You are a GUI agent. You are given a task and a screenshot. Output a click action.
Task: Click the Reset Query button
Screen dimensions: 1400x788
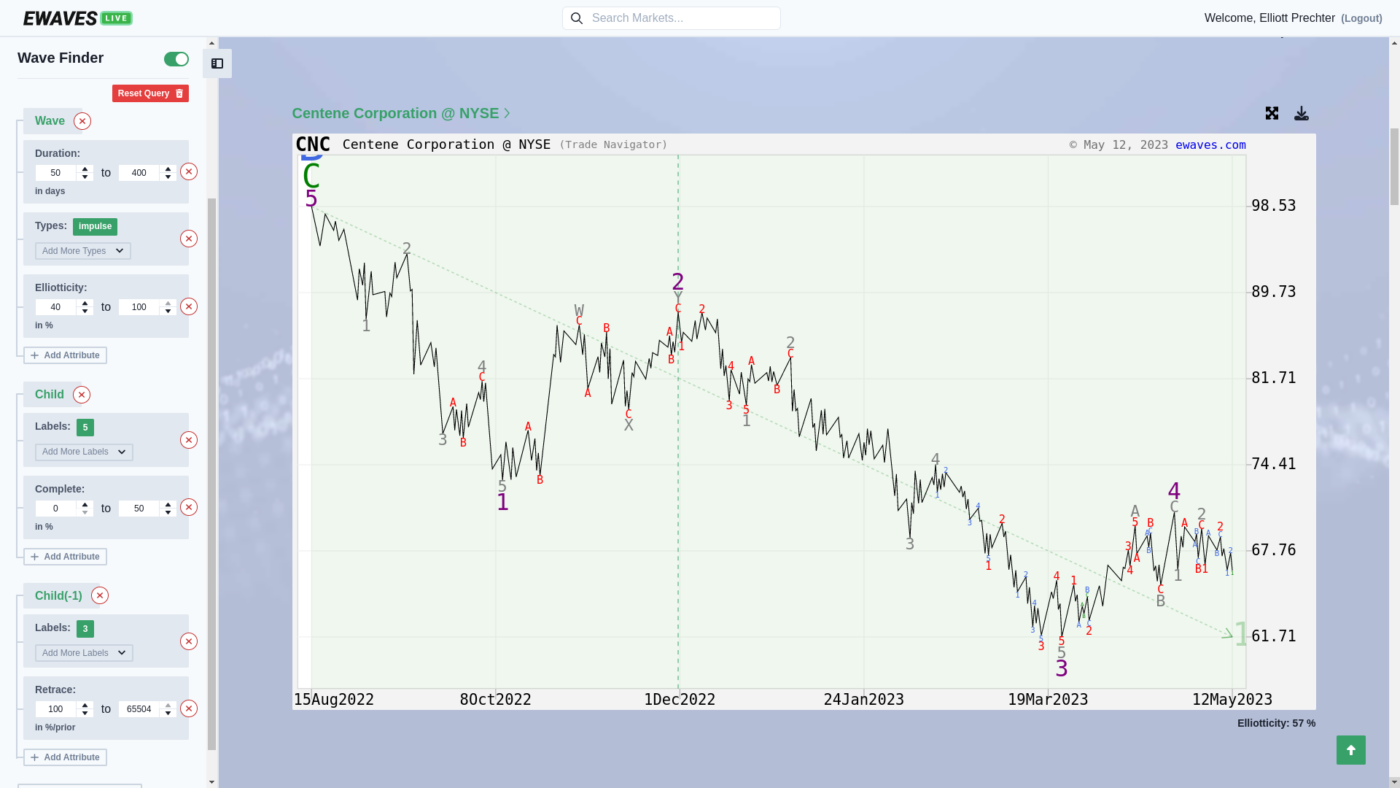click(150, 93)
